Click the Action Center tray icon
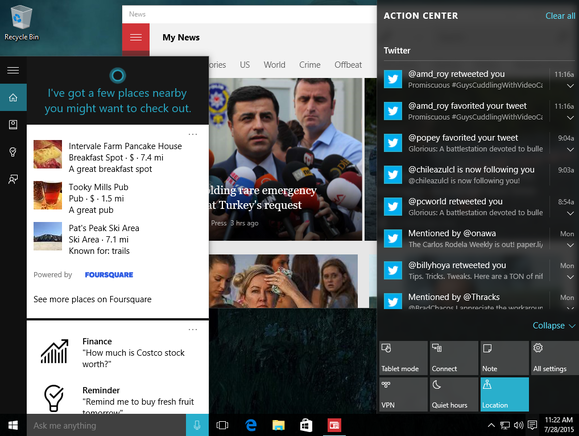This screenshot has height=436, width=579. (532, 425)
